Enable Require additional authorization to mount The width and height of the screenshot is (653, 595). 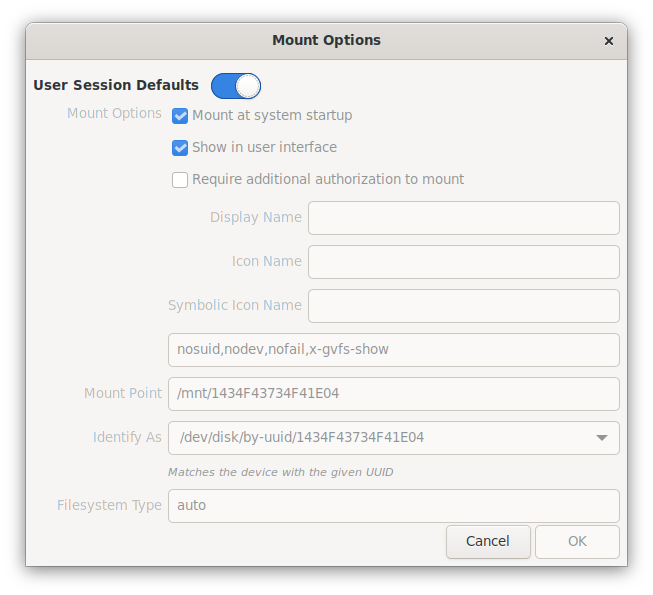pos(180,180)
